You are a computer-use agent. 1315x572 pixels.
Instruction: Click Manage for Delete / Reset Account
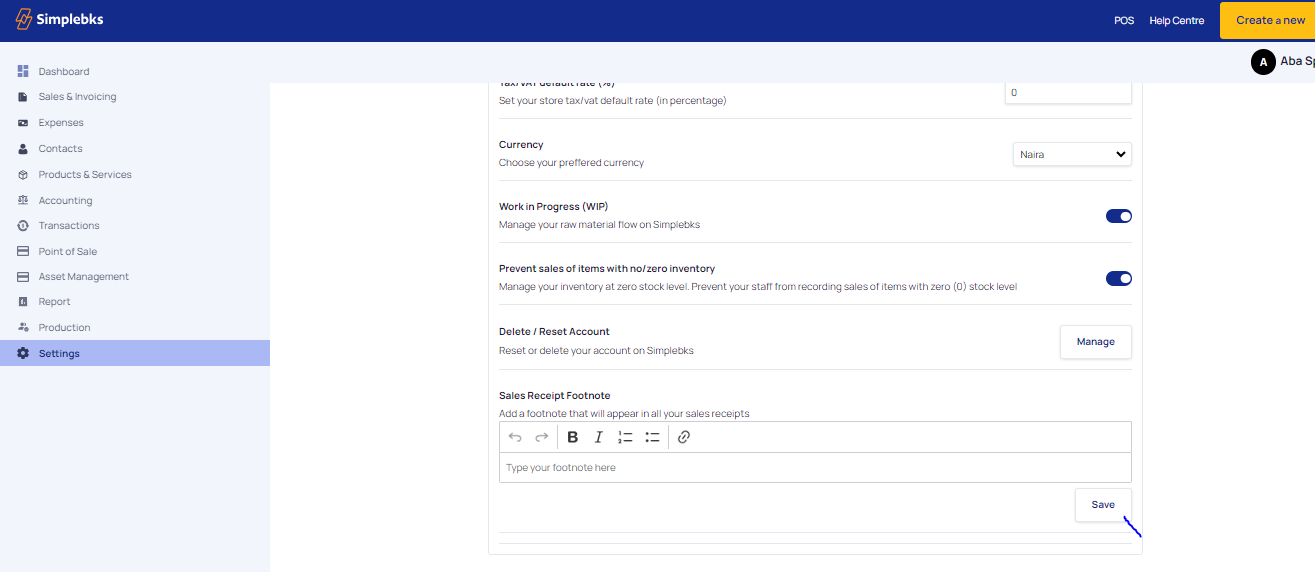coord(1095,342)
